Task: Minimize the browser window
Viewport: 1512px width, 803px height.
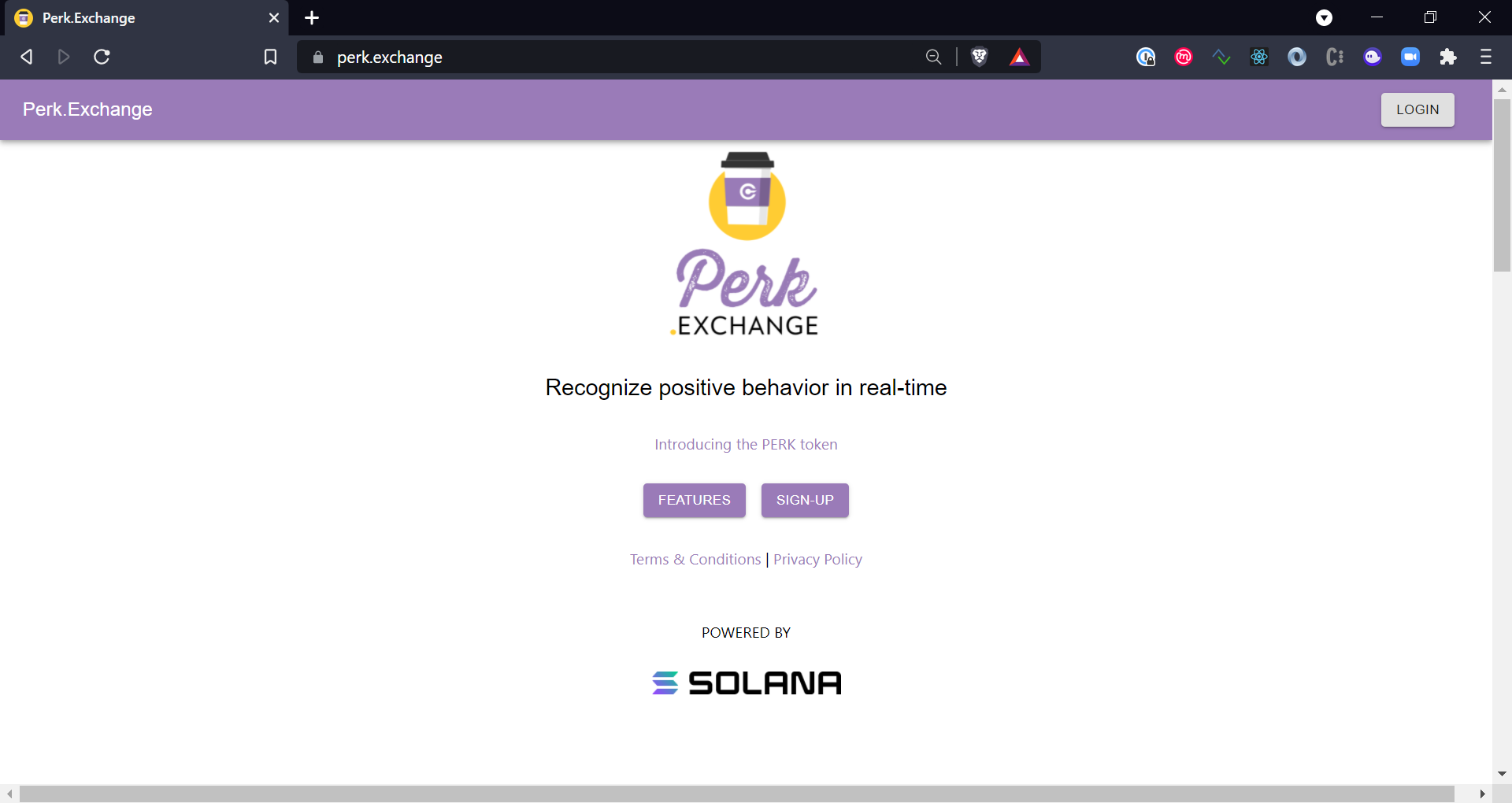Action: pyautogui.click(x=1377, y=17)
